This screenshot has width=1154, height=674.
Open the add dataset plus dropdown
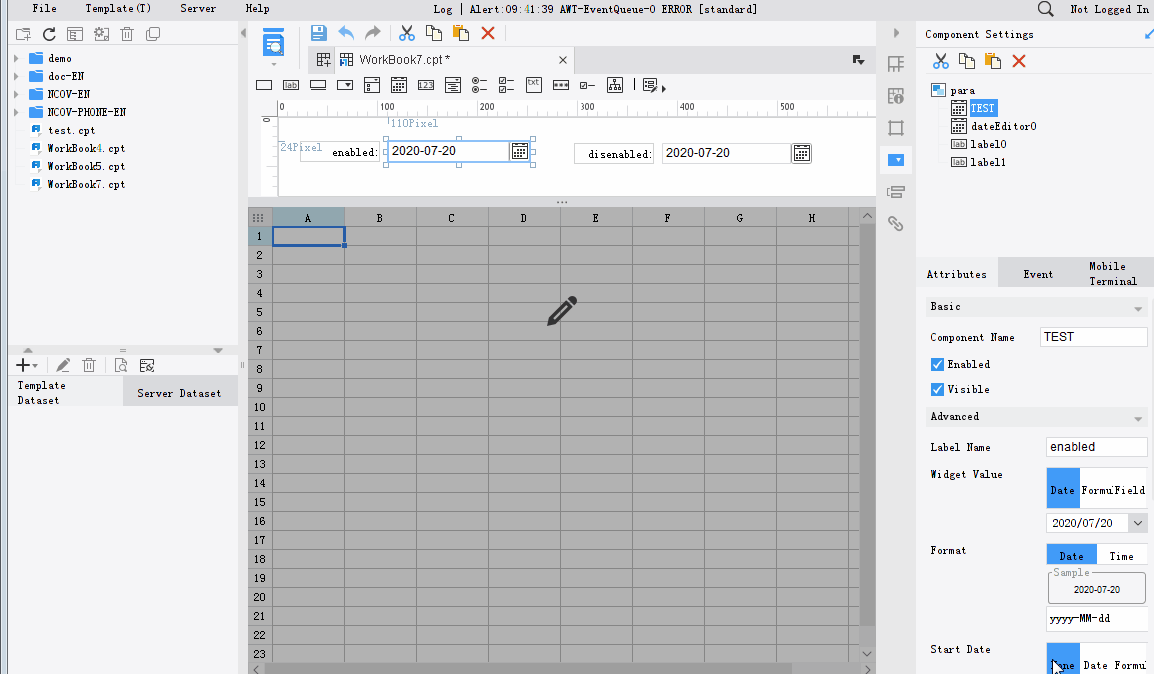point(26,365)
